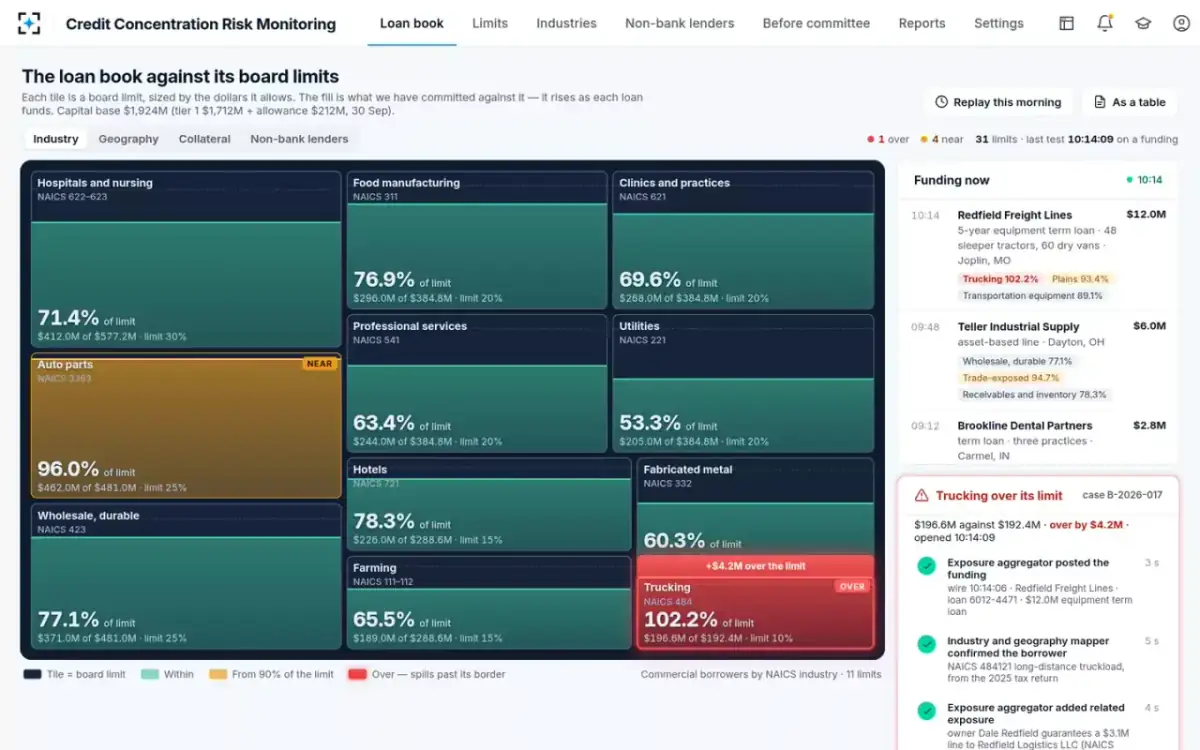
Task: Open the graduation cap learning icon
Action: 1143,23
